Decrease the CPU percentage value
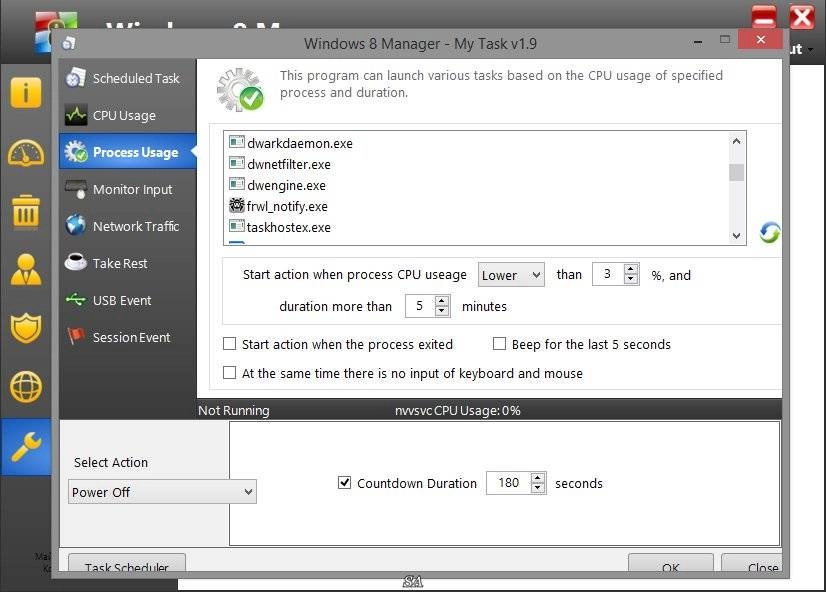 coord(631,280)
